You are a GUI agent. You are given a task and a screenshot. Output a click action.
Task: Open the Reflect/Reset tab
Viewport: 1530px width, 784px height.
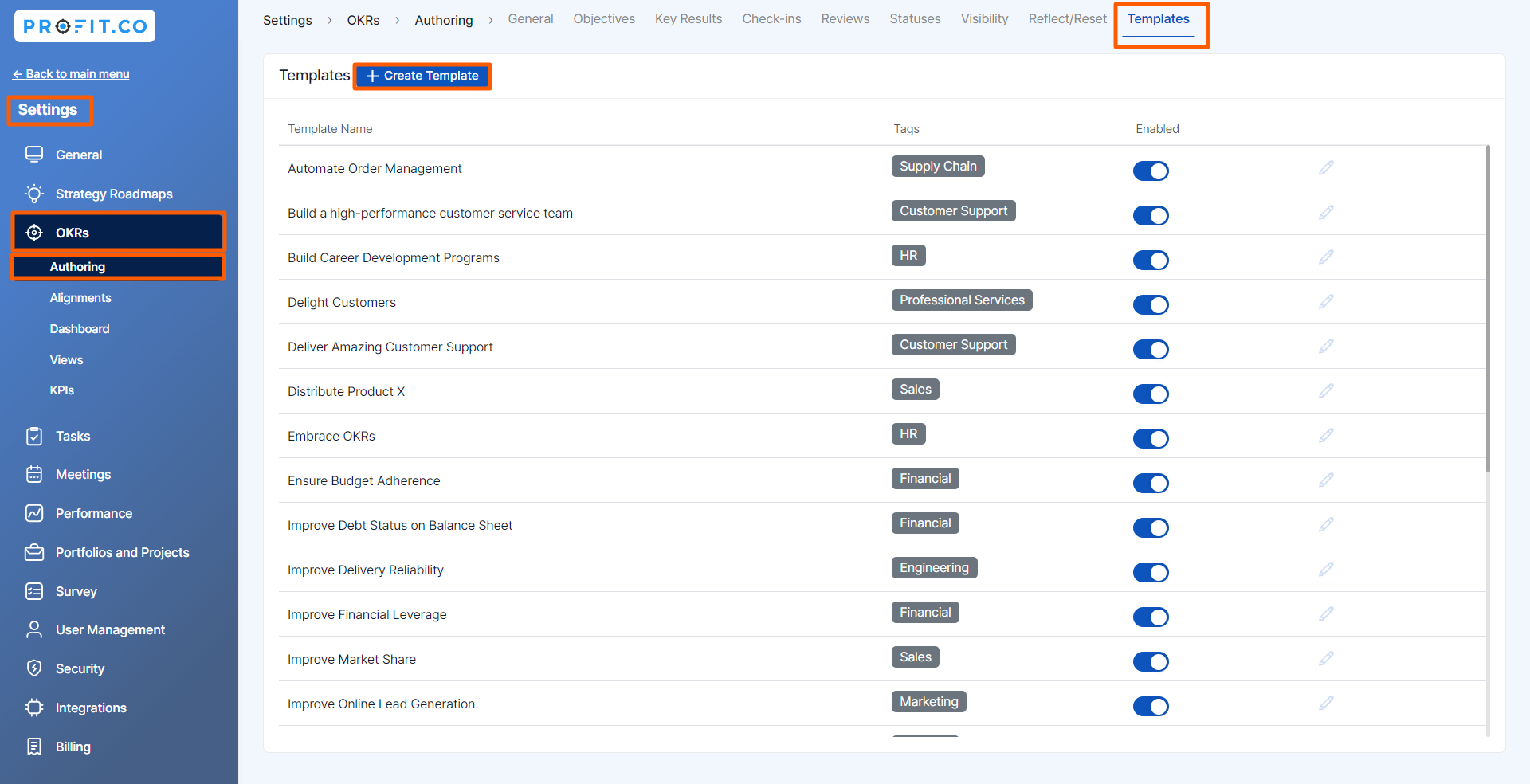[1067, 19]
